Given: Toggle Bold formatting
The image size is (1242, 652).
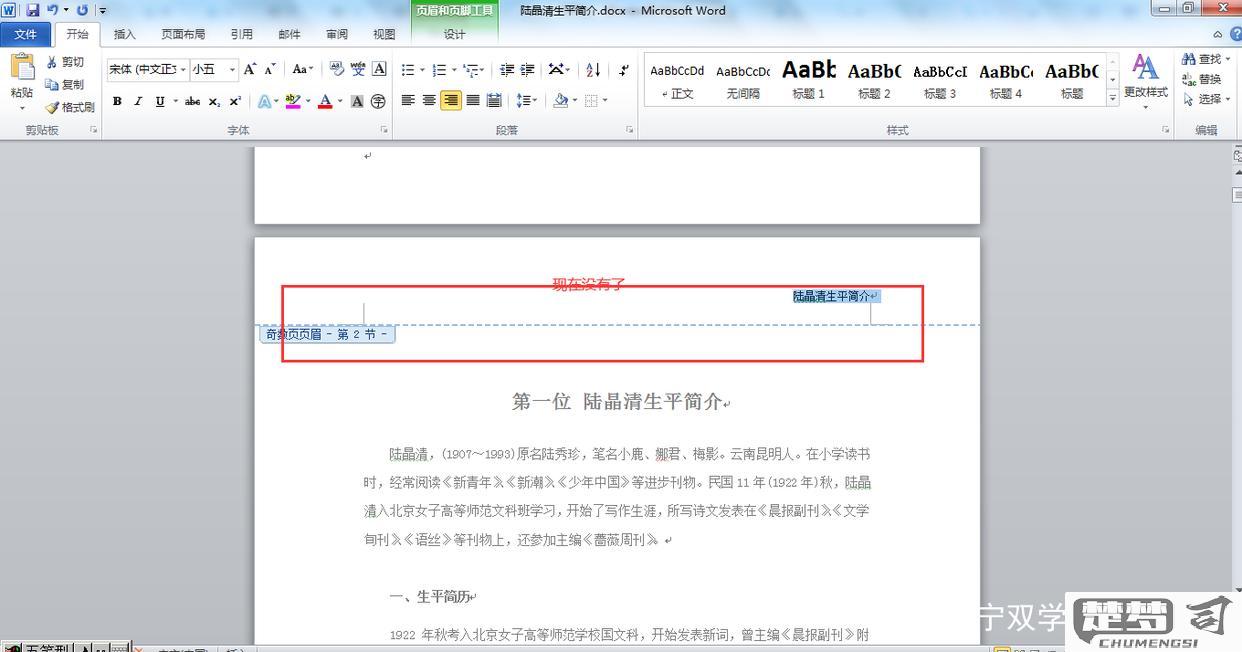Looking at the screenshot, I should pos(117,101).
